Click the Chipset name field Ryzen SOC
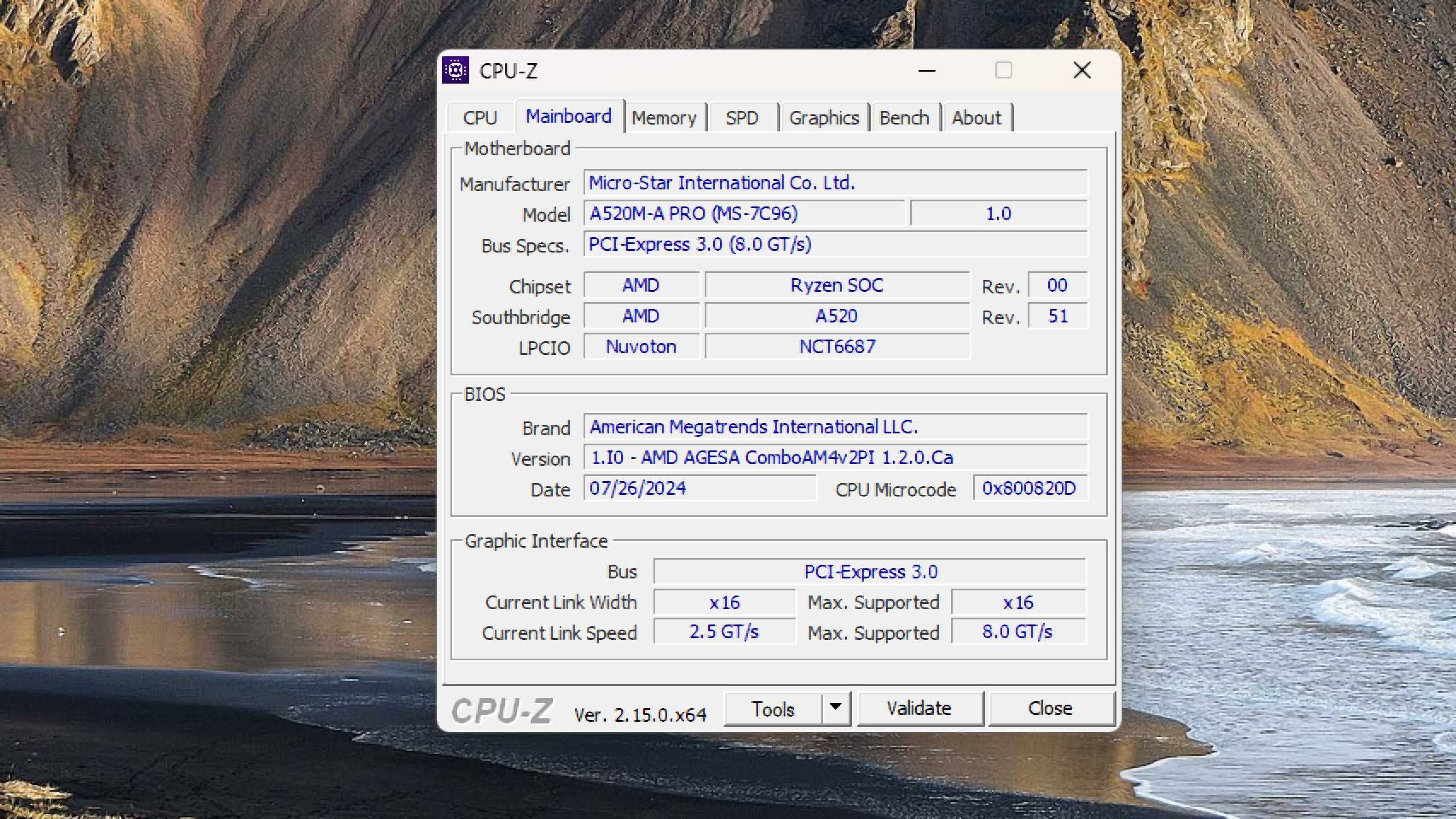 click(x=837, y=285)
